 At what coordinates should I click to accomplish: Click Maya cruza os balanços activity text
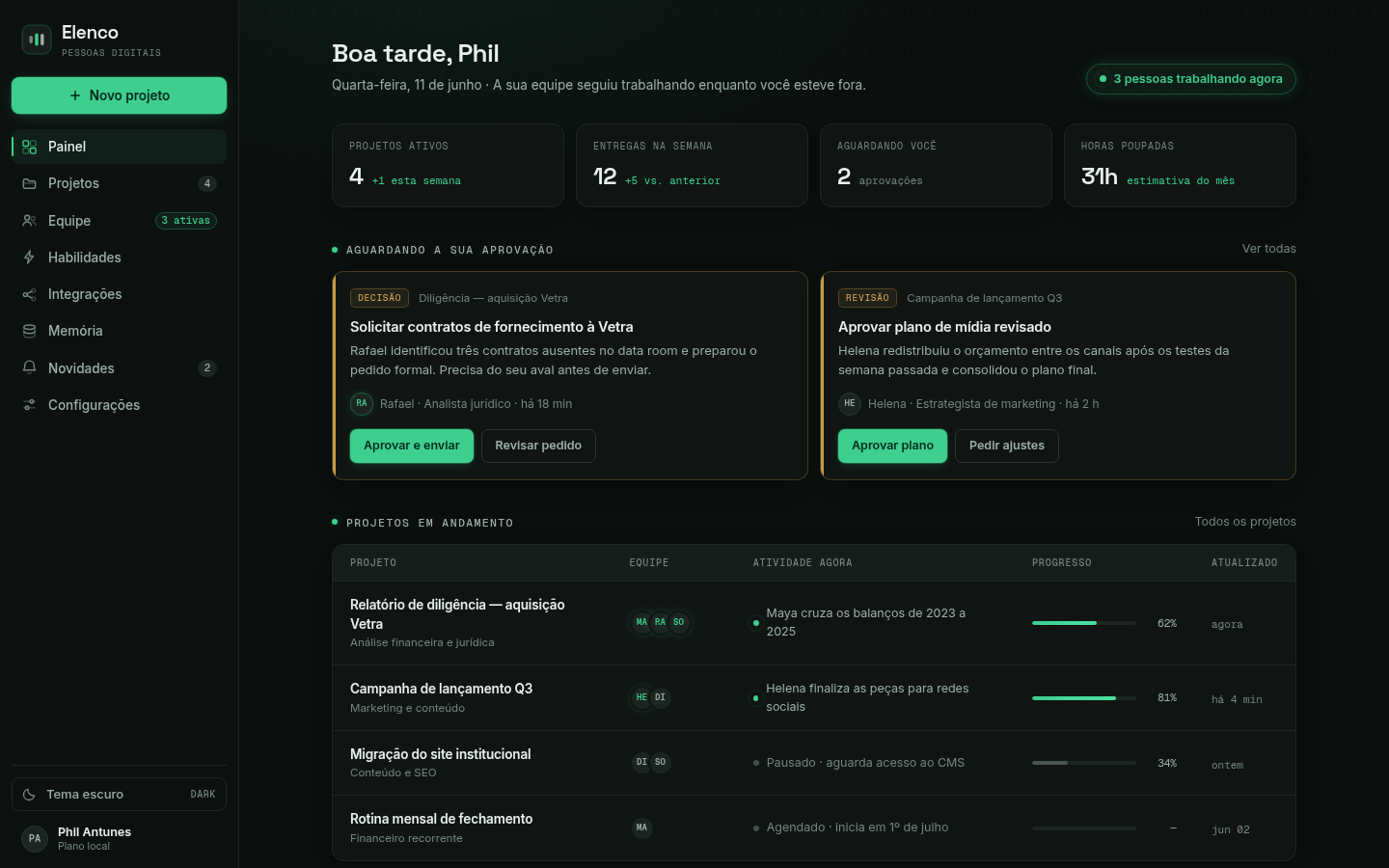coord(866,622)
